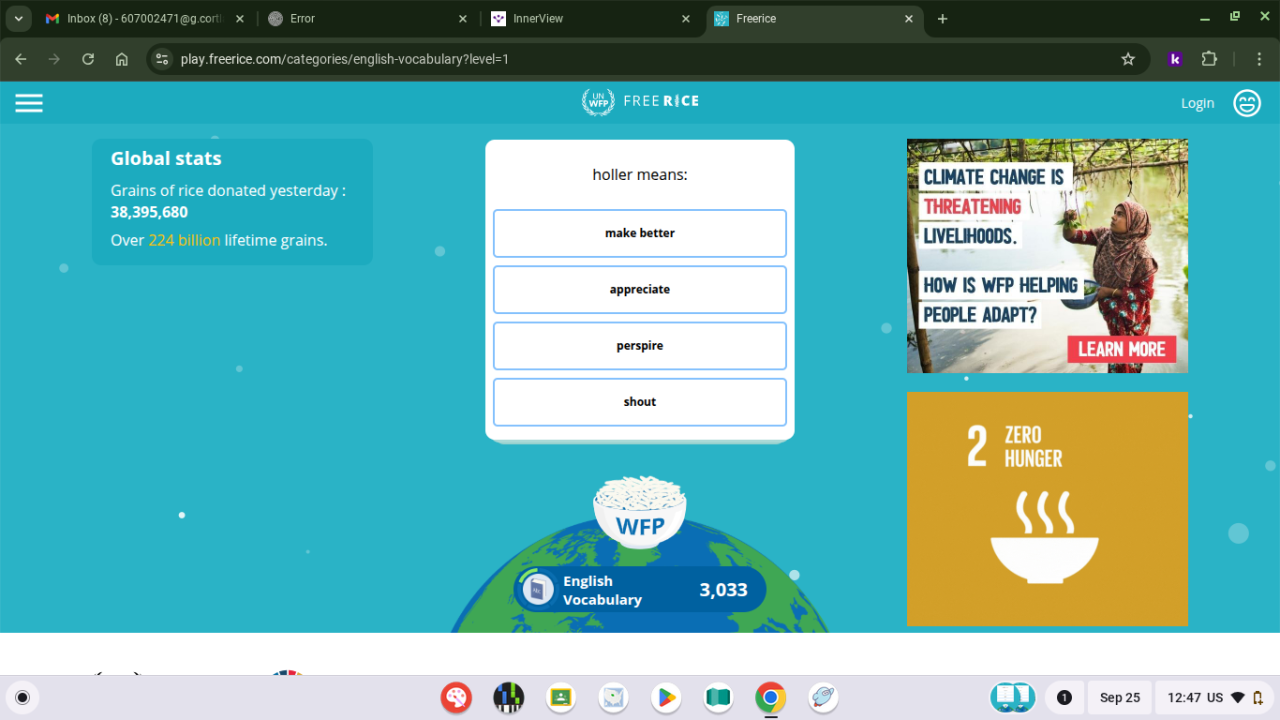Open the Freerice hamburger menu
The height and width of the screenshot is (720, 1280).
pos(29,103)
